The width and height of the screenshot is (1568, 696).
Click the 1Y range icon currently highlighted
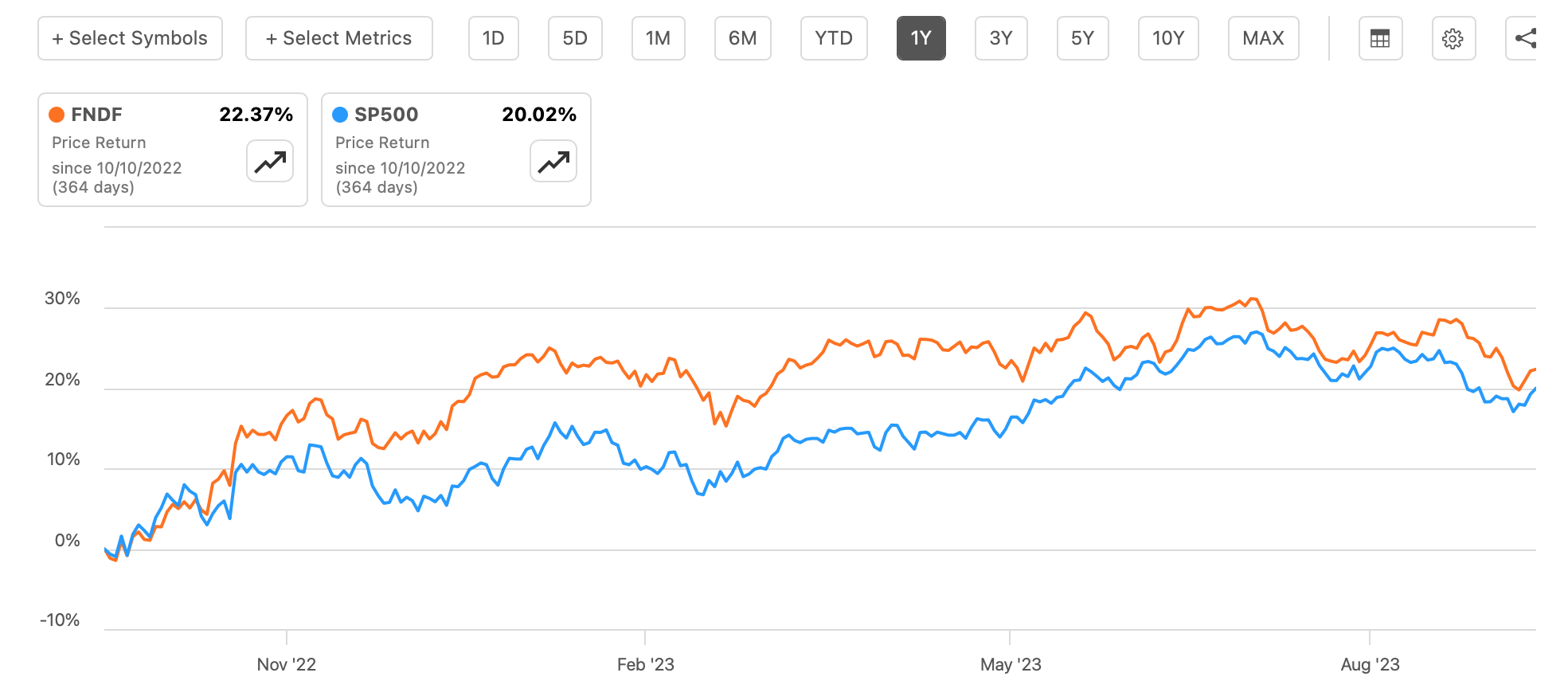point(921,37)
